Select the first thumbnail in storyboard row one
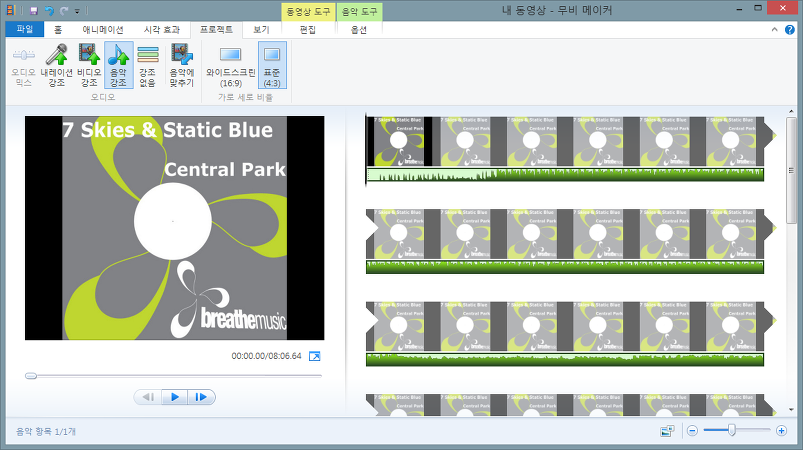 click(399, 141)
